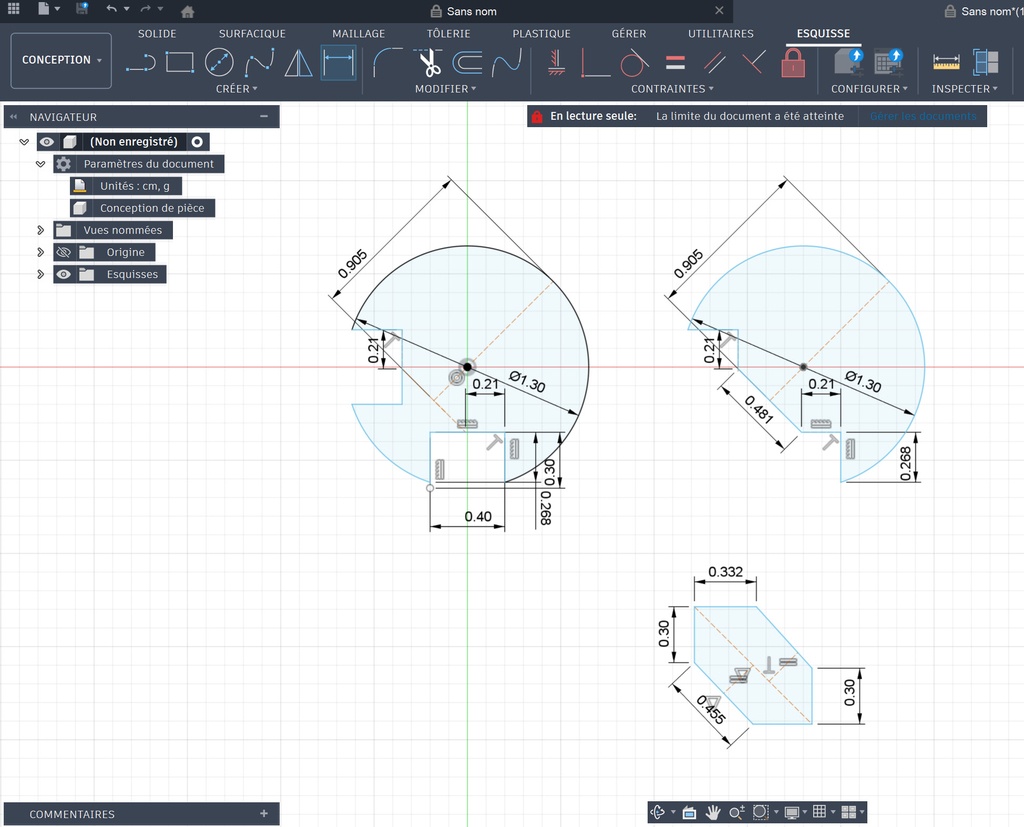This screenshot has width=1024, height=827.
Task: Show the hidden Origine folder
Action: pyautogui.click(x=63, y=252)
